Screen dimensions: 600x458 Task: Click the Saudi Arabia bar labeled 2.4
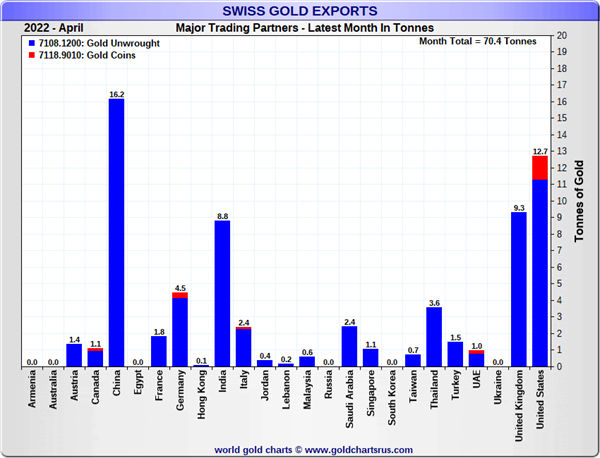(349, 346)
